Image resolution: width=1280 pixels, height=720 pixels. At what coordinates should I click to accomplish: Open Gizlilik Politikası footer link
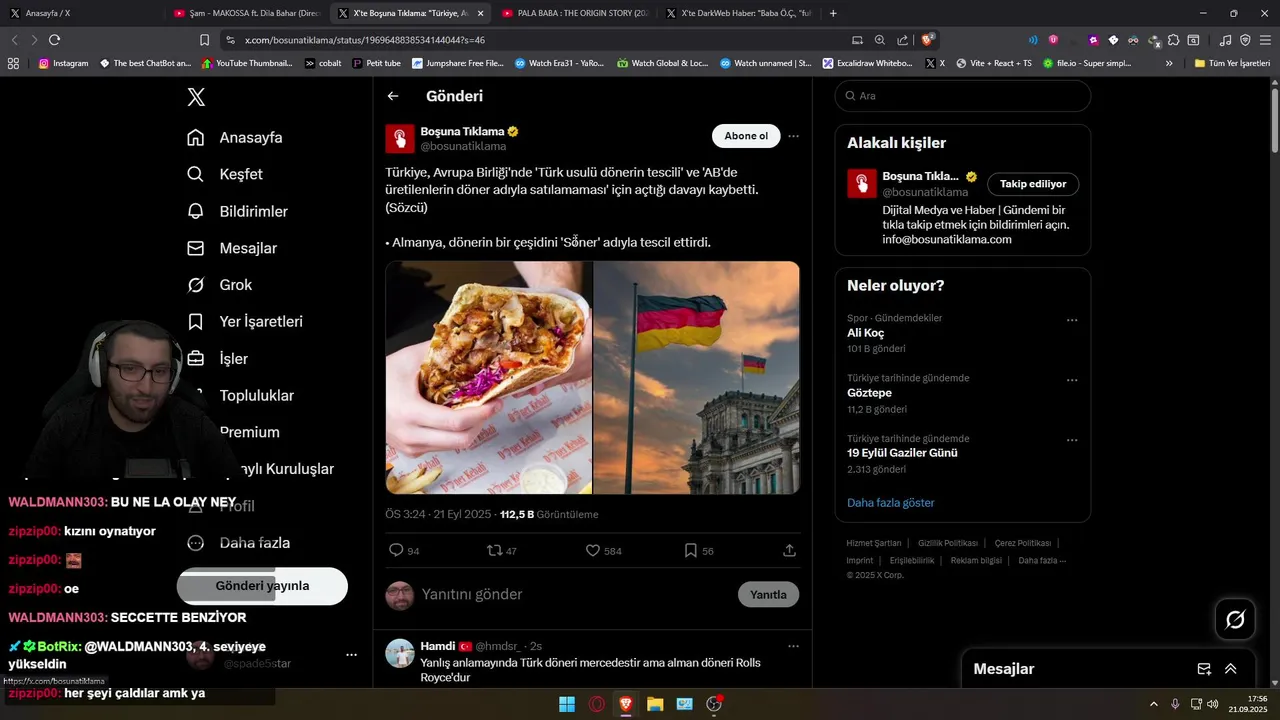click(x=947, y=543)
